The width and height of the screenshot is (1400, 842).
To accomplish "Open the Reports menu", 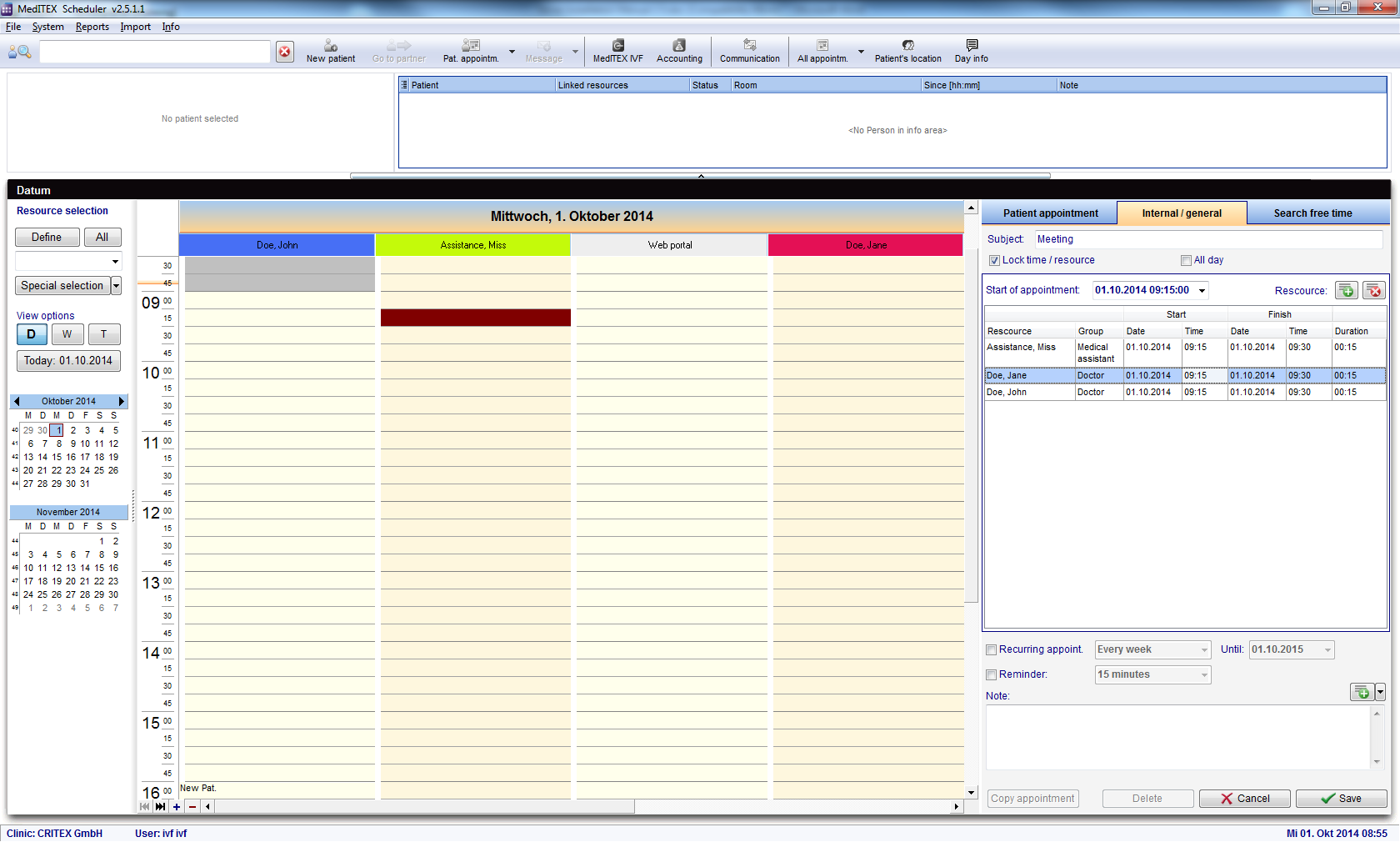I will (x=92, y=27).
